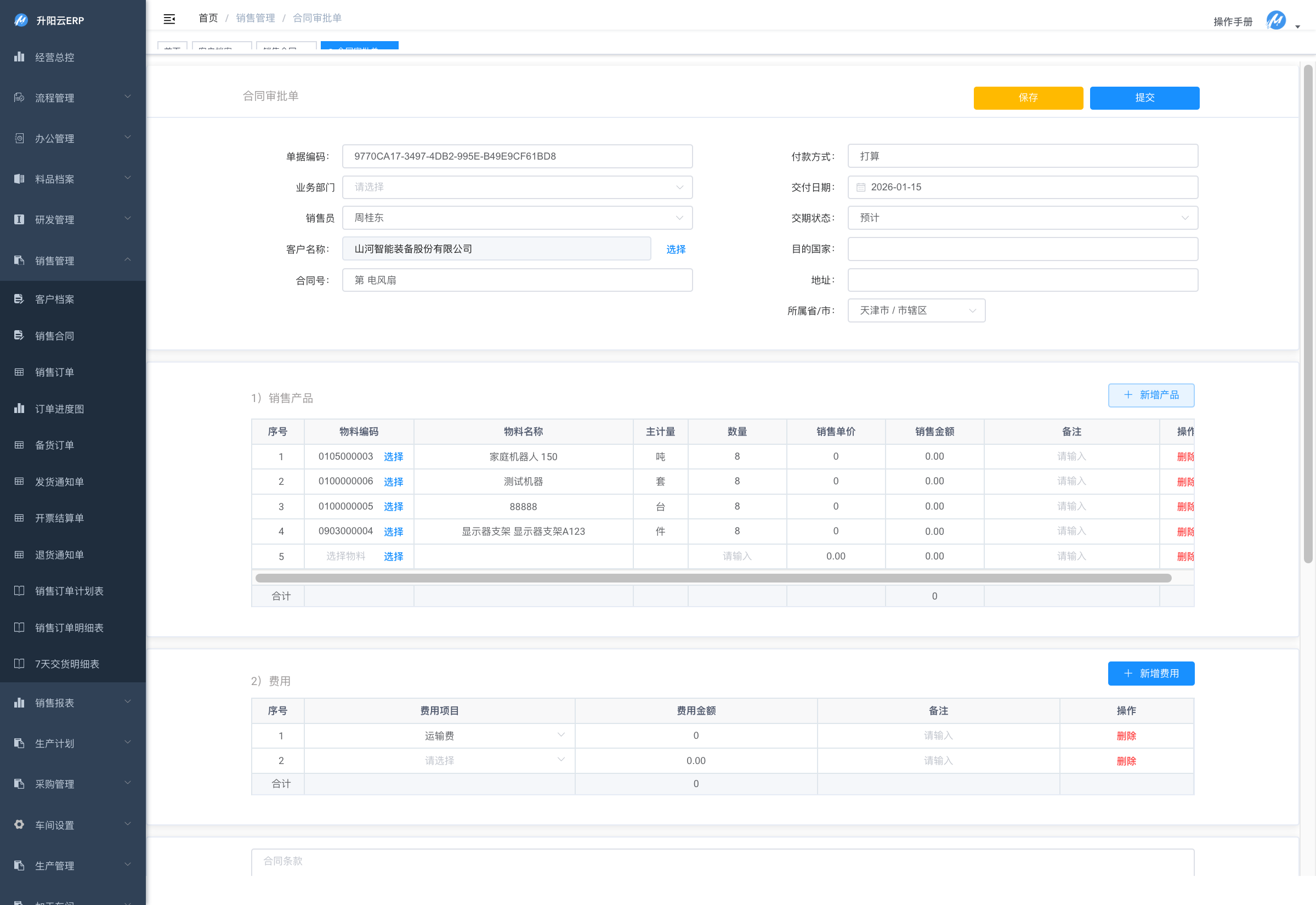Open the 所属省/市 cascader dropdown
1316x905 pixels.
coord(916,311)
